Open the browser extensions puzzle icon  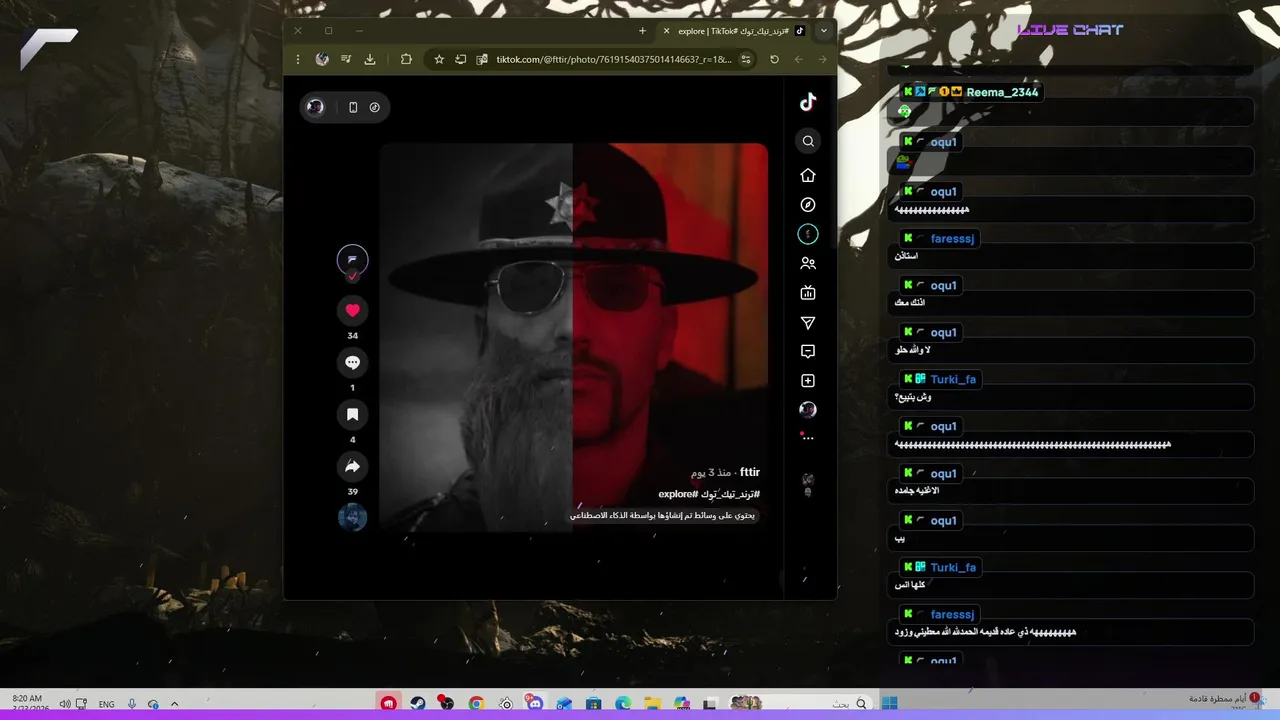pos(406,59)
